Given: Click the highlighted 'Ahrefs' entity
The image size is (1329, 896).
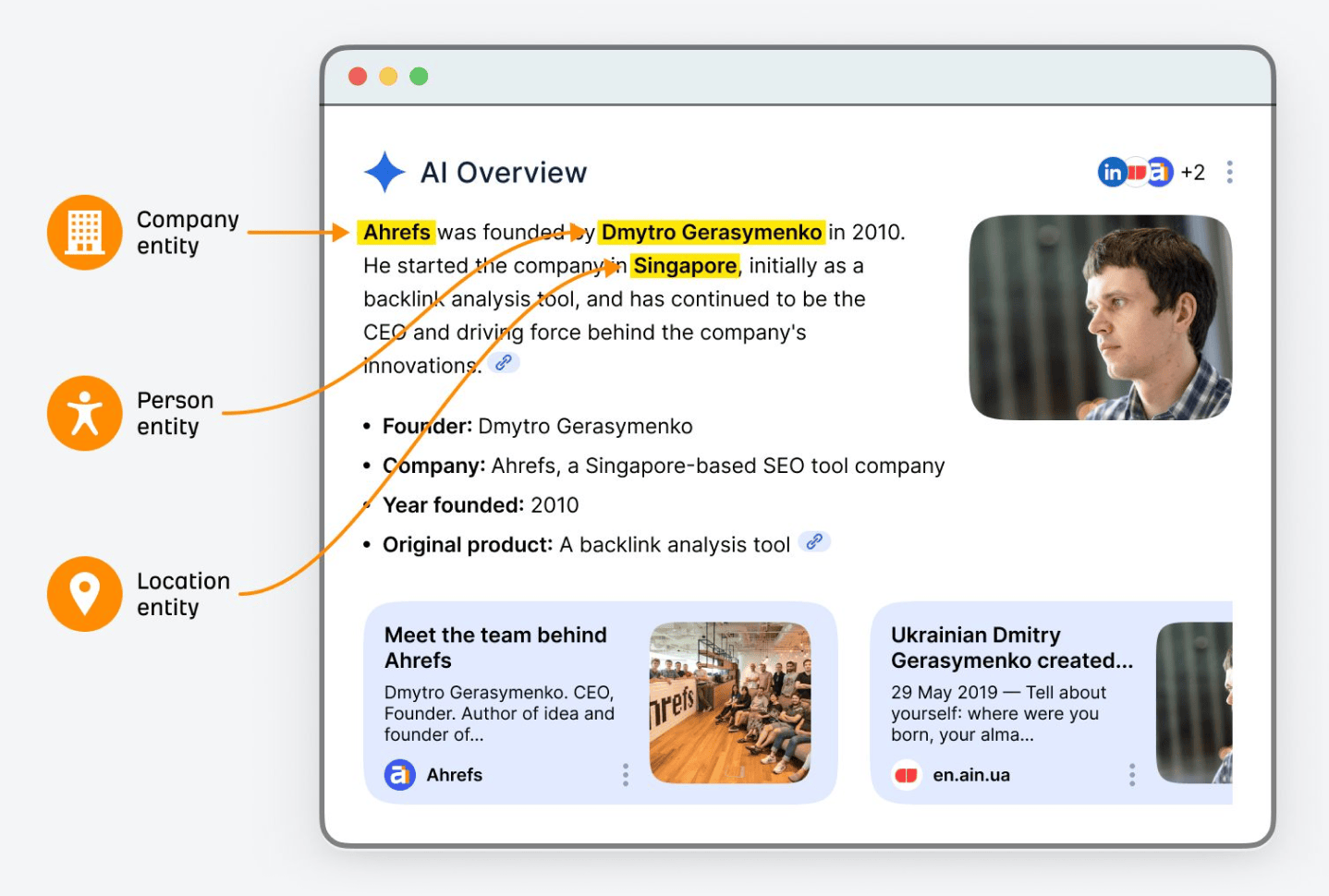Looking at the screenshot, I should click(396, 232).
